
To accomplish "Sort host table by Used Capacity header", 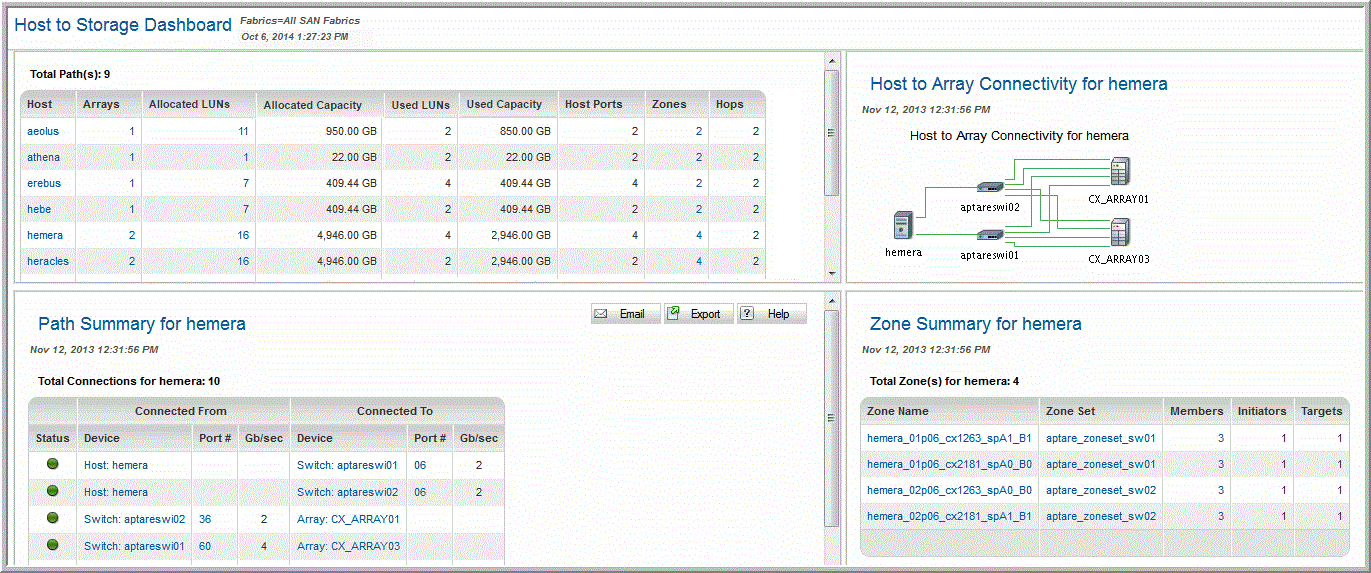I will [504, 104].
